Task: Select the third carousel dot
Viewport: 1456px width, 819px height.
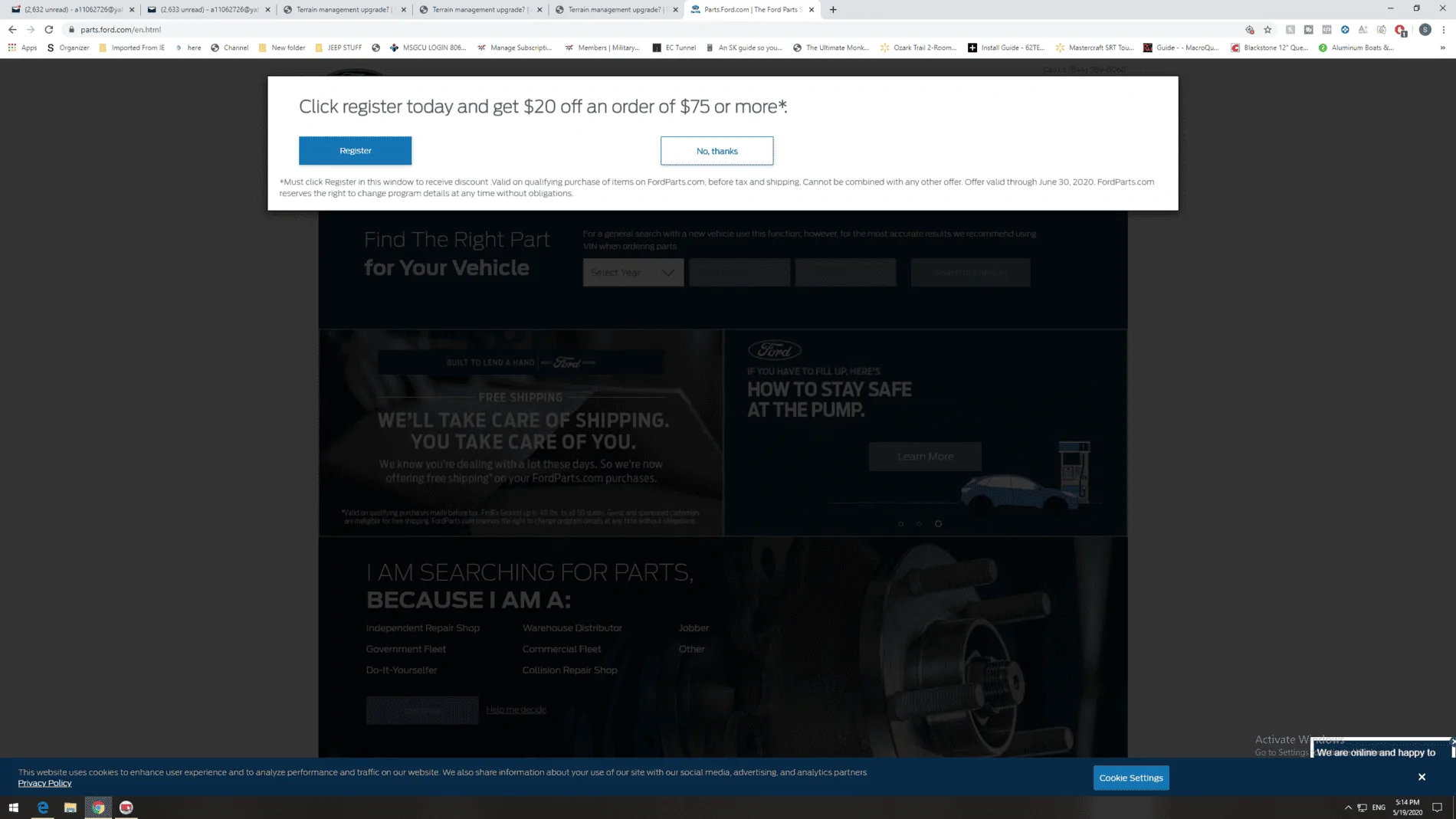Action: pyautogui.click(x=938, y=524)
